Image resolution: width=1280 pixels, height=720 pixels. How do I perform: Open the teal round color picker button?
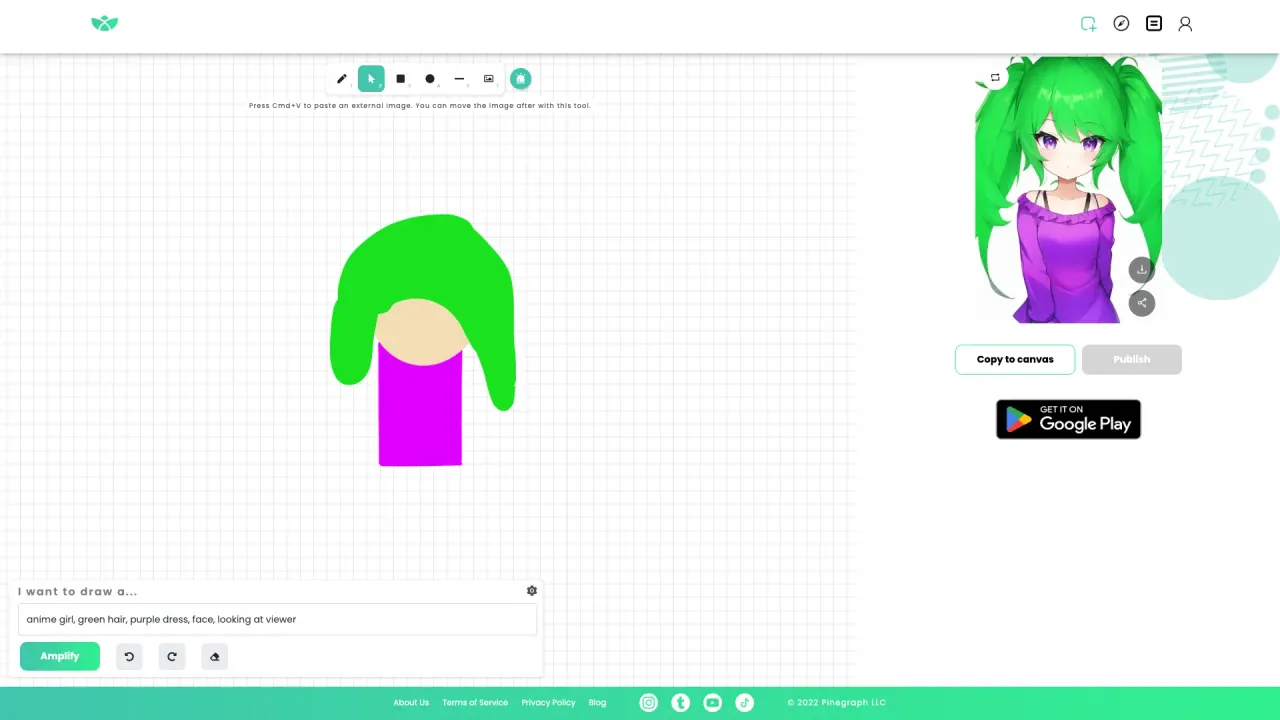pyautogui.click(x=520, y=79)
